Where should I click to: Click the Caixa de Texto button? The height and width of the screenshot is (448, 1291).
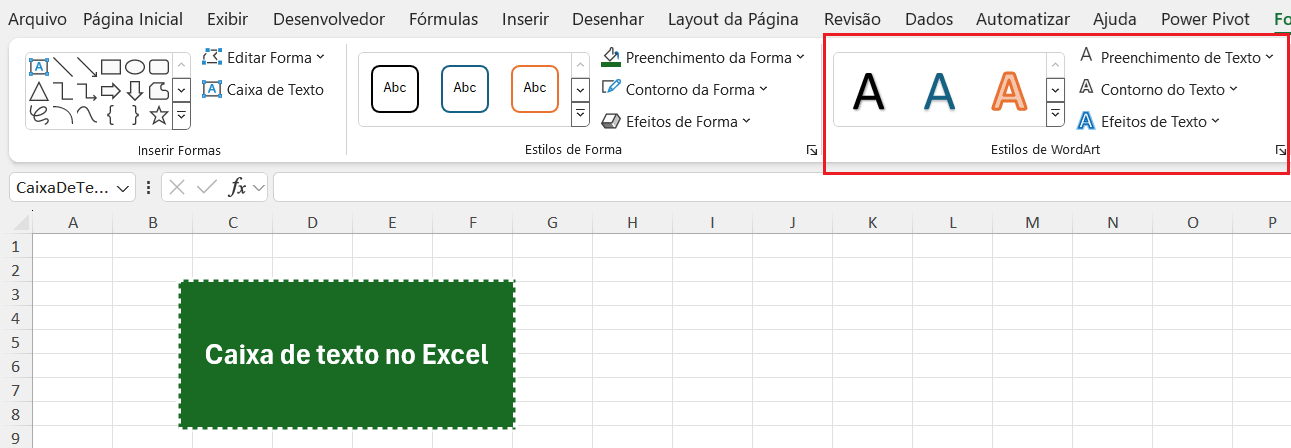[263, 89]
